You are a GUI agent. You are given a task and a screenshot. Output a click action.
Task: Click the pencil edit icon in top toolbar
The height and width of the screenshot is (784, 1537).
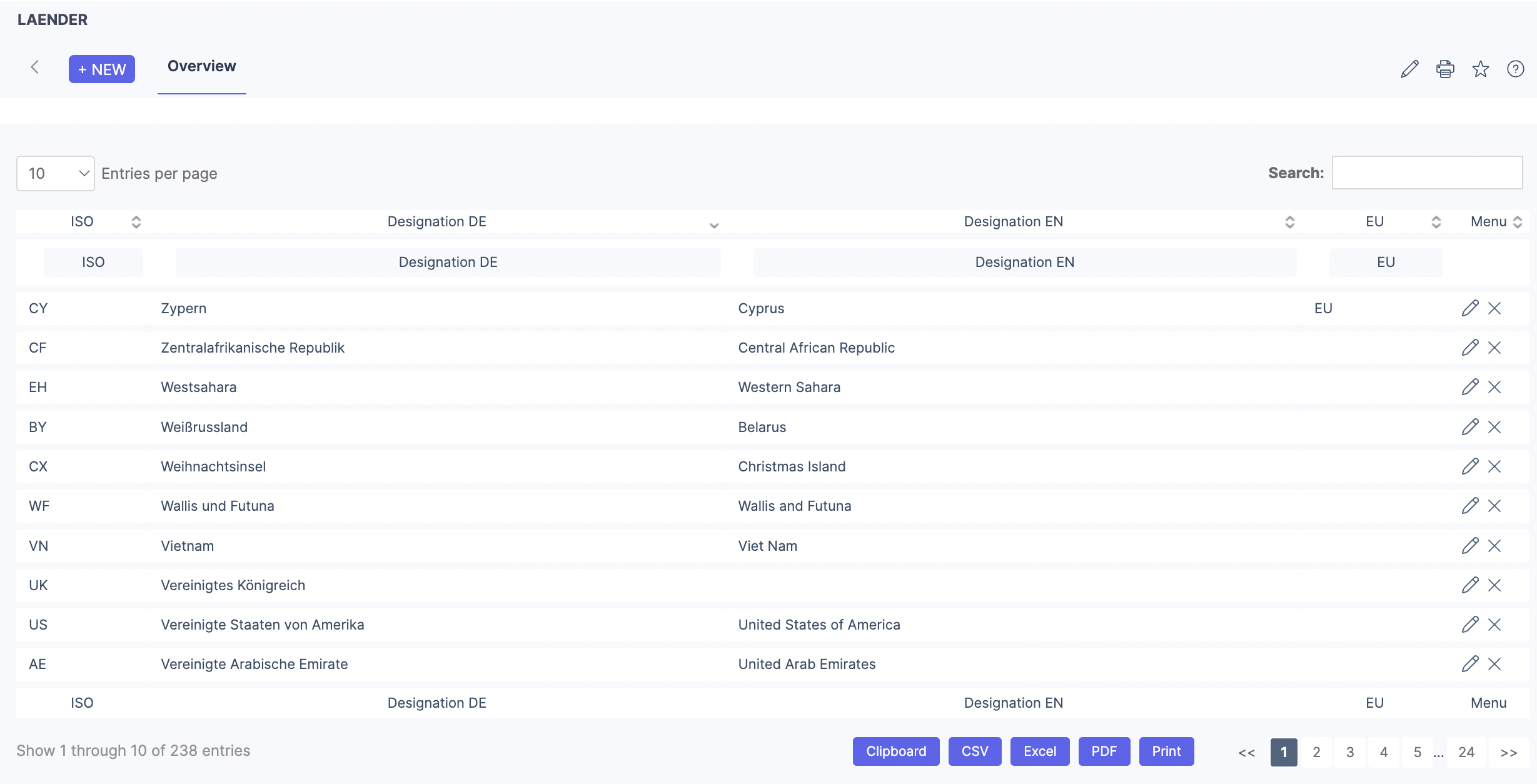point(1409,69)
